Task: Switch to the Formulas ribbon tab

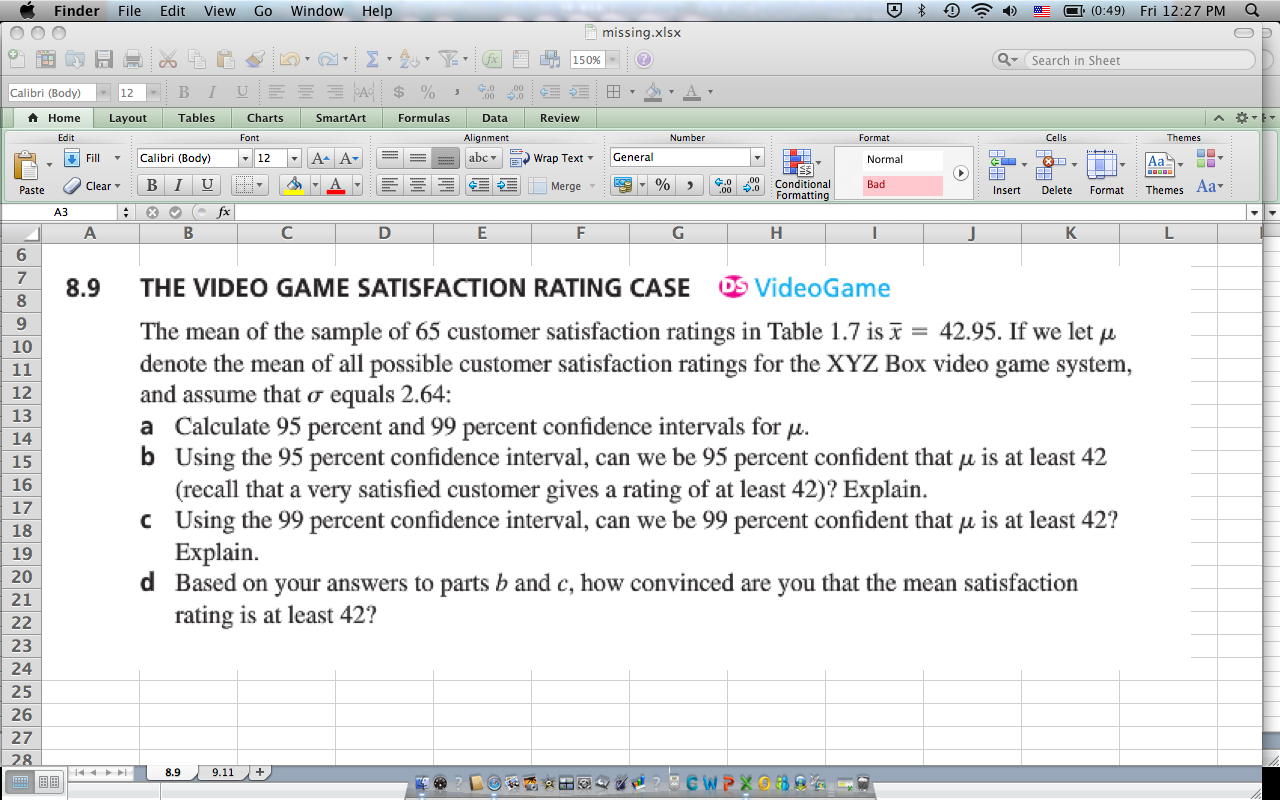Action: 424,118
